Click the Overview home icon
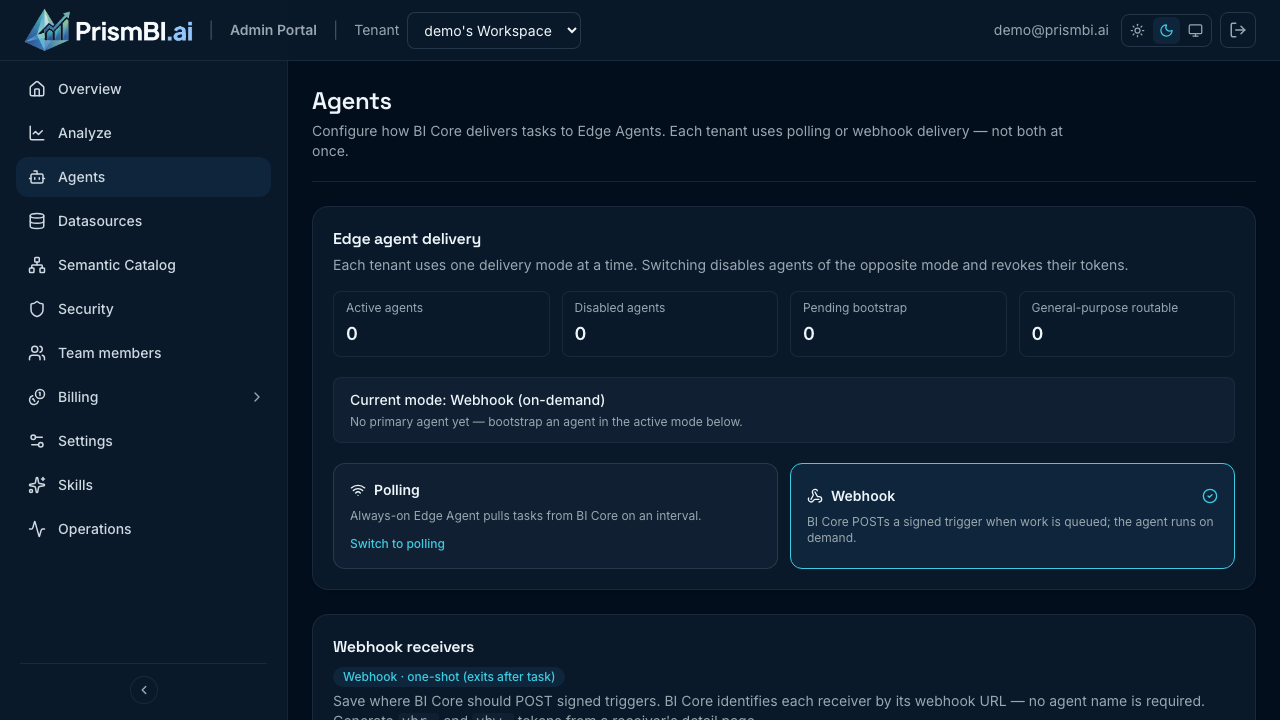This screenshot has height=720, width=1280. [x=37, y=89]
